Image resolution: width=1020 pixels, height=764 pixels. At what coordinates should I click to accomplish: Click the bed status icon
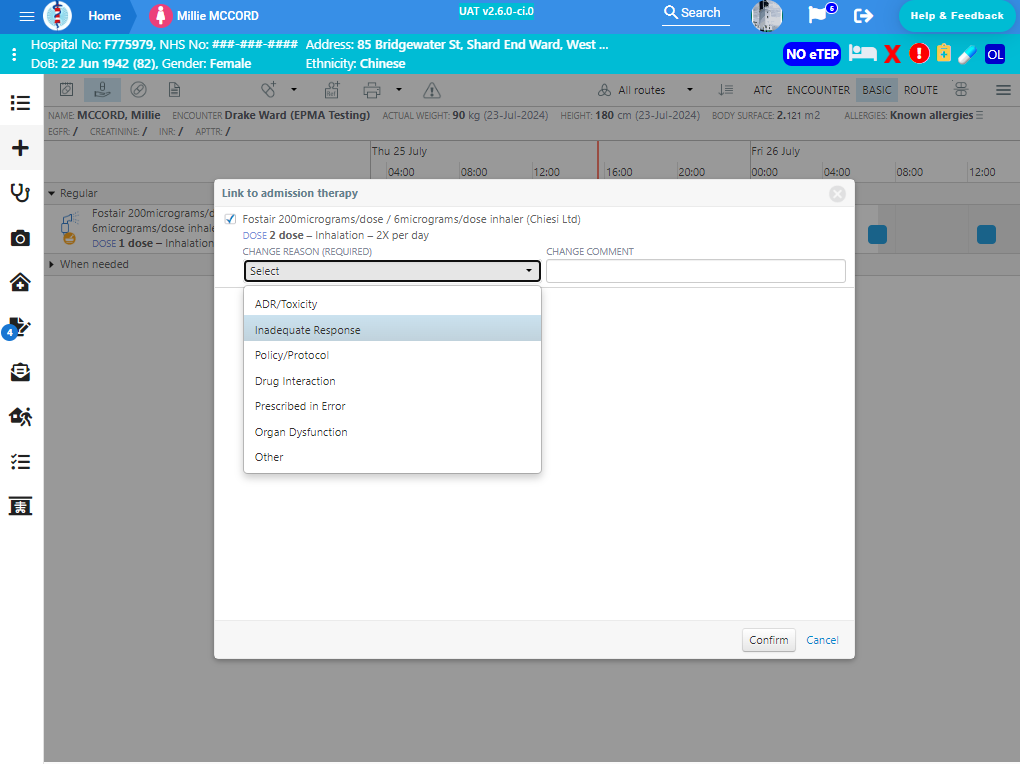(x=863, y=53)
